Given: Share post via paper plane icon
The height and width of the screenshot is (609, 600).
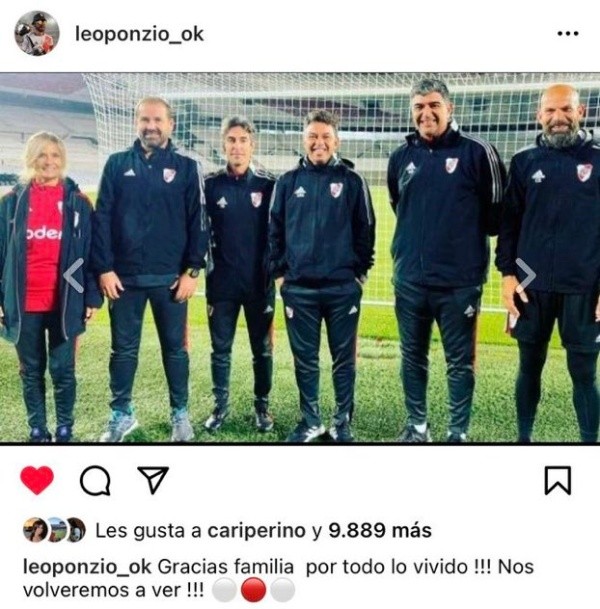Looking at the screenshot, I should (x=153, y=480).
